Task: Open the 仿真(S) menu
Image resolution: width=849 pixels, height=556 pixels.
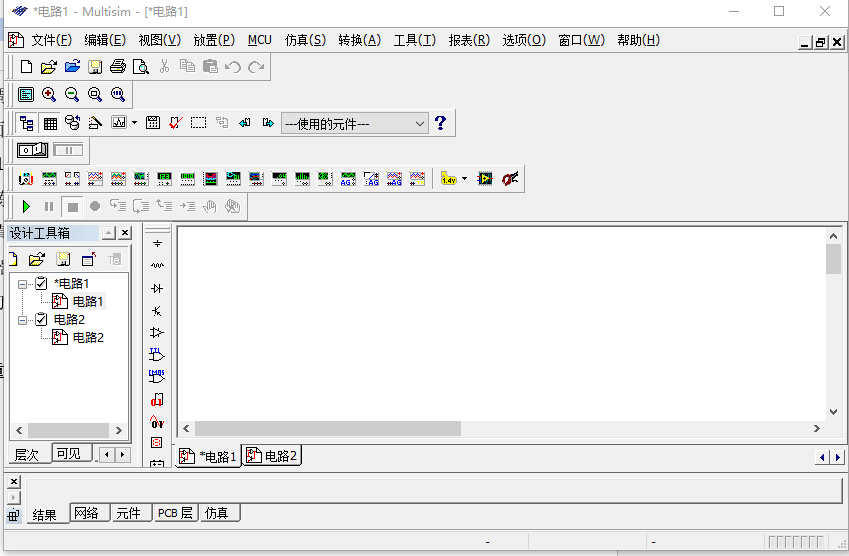Action: pyautogui.click(x=305, y=40)
